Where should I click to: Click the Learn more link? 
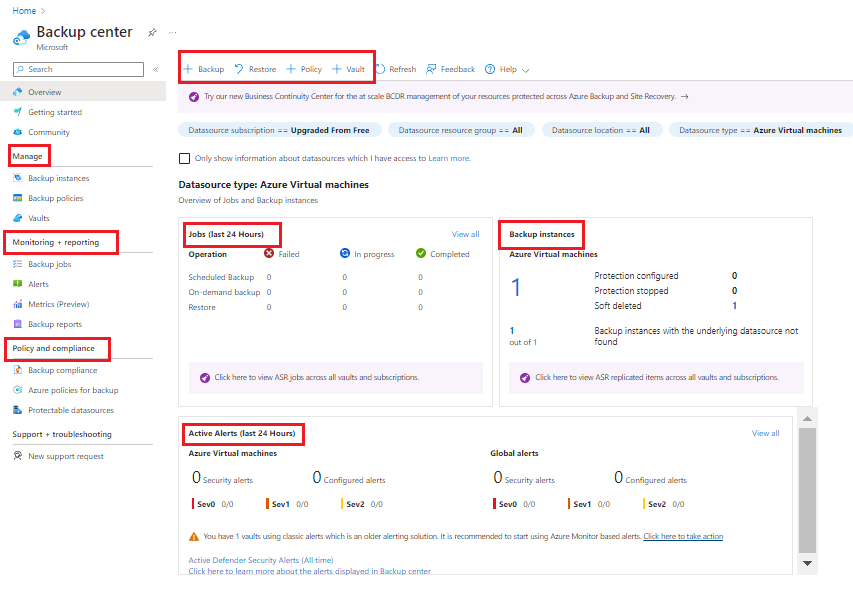449,158
